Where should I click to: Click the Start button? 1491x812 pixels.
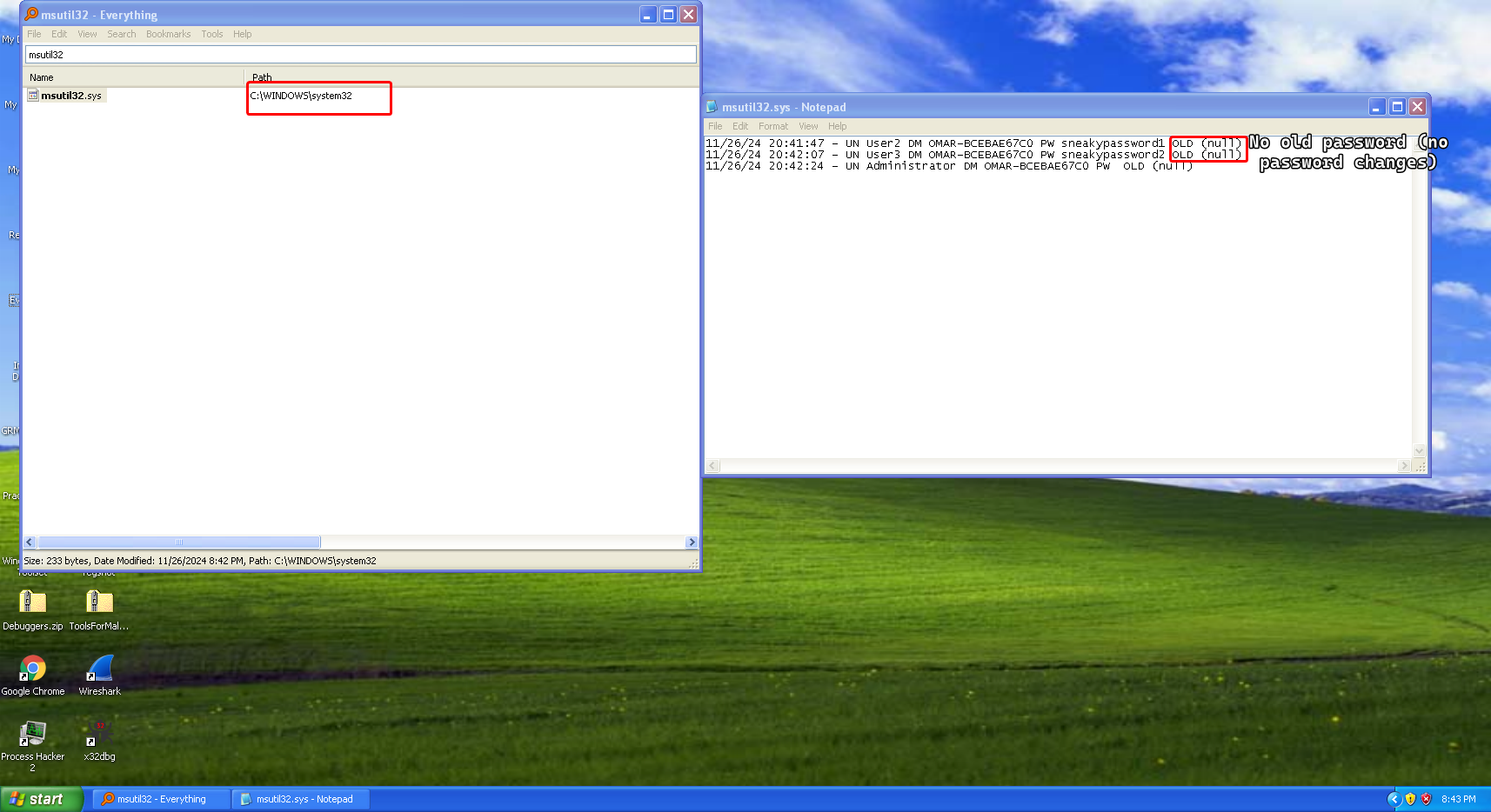point(42,799)
